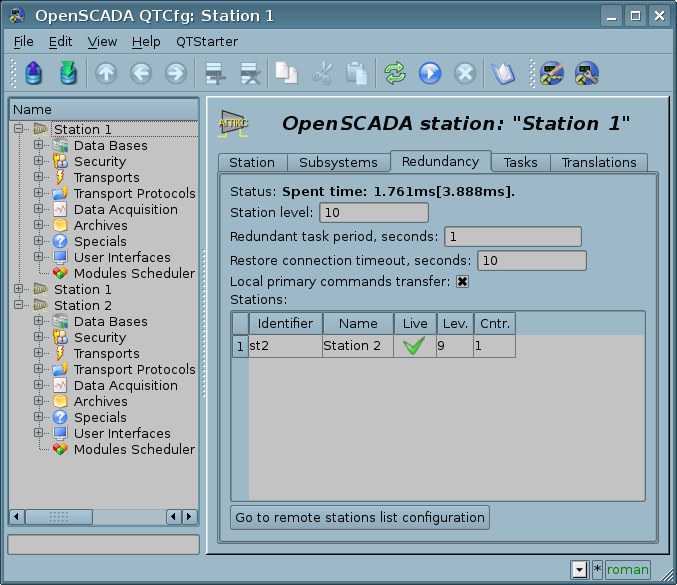Click the blue start/play toolbar icon
The width and height of the screenshot is (677, 585).
(x=430, y=73)
